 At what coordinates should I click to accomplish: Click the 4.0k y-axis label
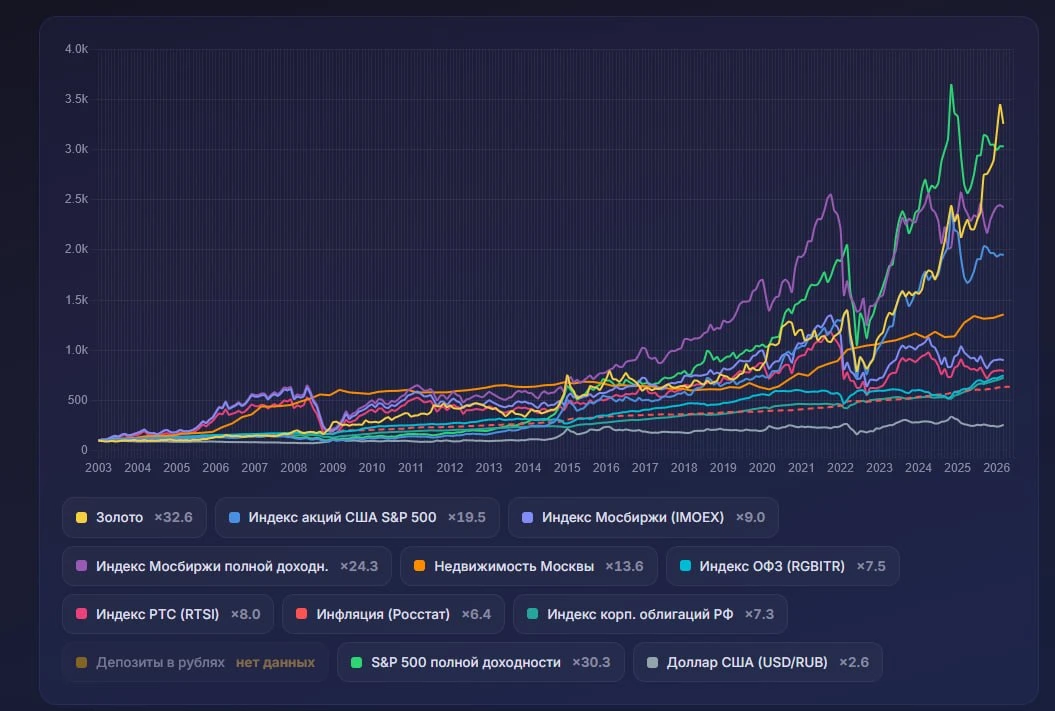76,49
